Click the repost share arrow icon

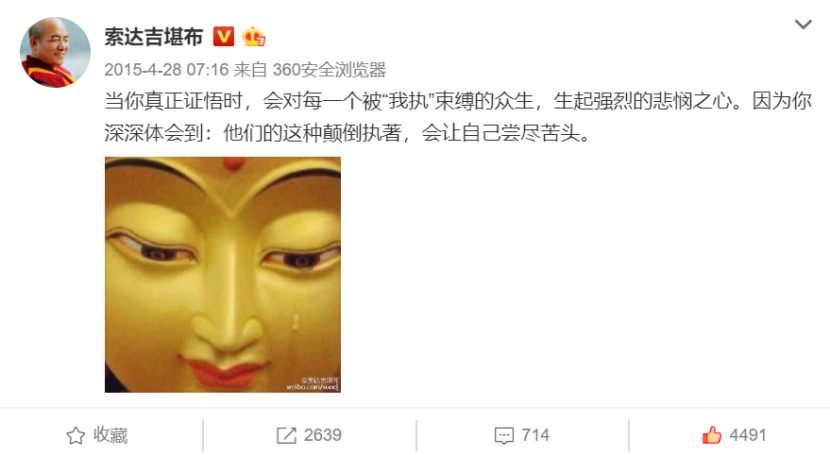(286, 435)
